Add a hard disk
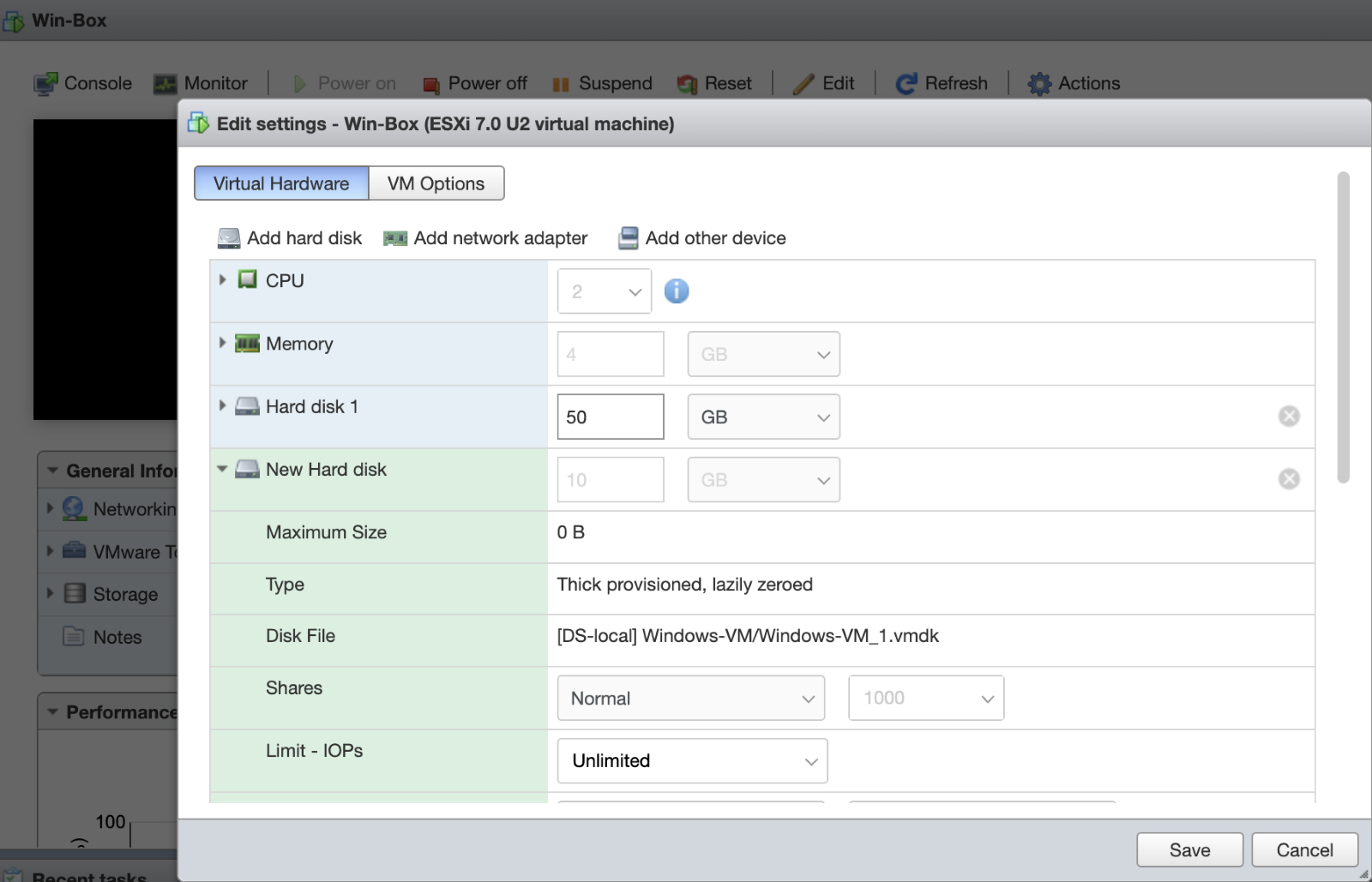The width and height of the screenshot is (1372, 882). [290, 238]
